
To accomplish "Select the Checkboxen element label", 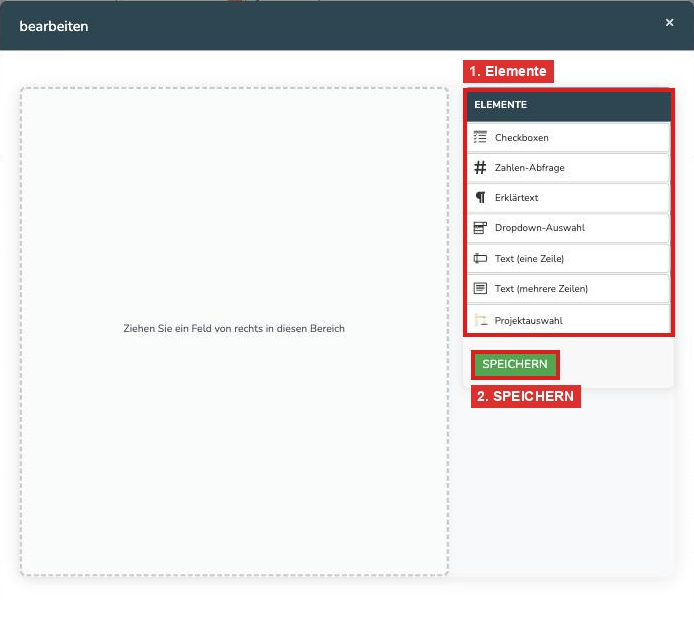I will click(521, 138).
